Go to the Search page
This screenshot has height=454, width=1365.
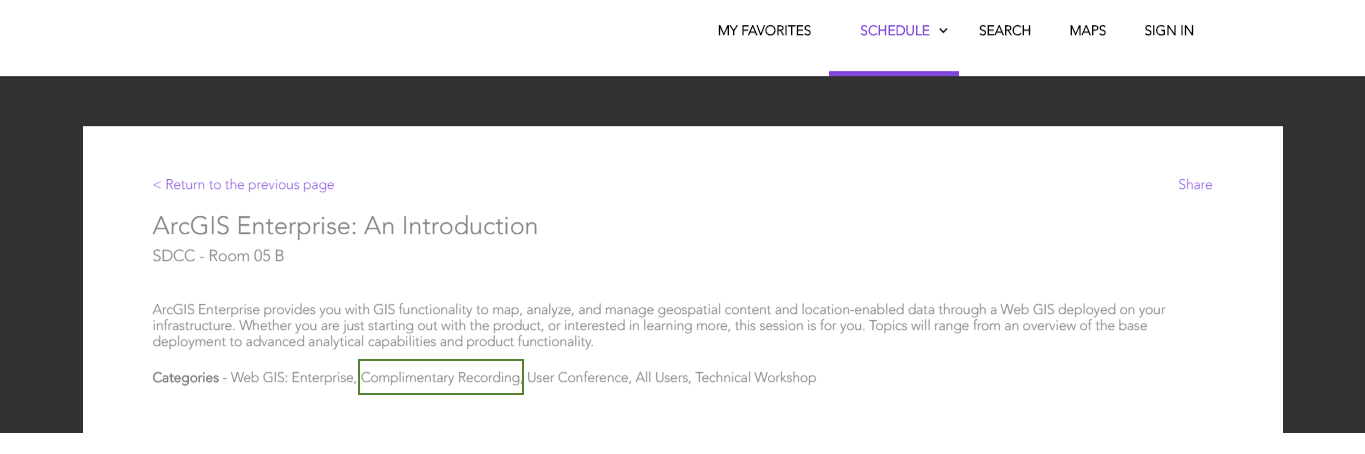(x=1004, y=31)
